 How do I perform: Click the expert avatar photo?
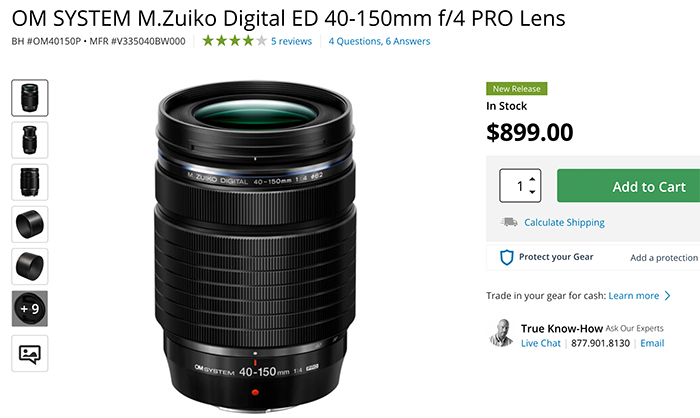point(502,333)
